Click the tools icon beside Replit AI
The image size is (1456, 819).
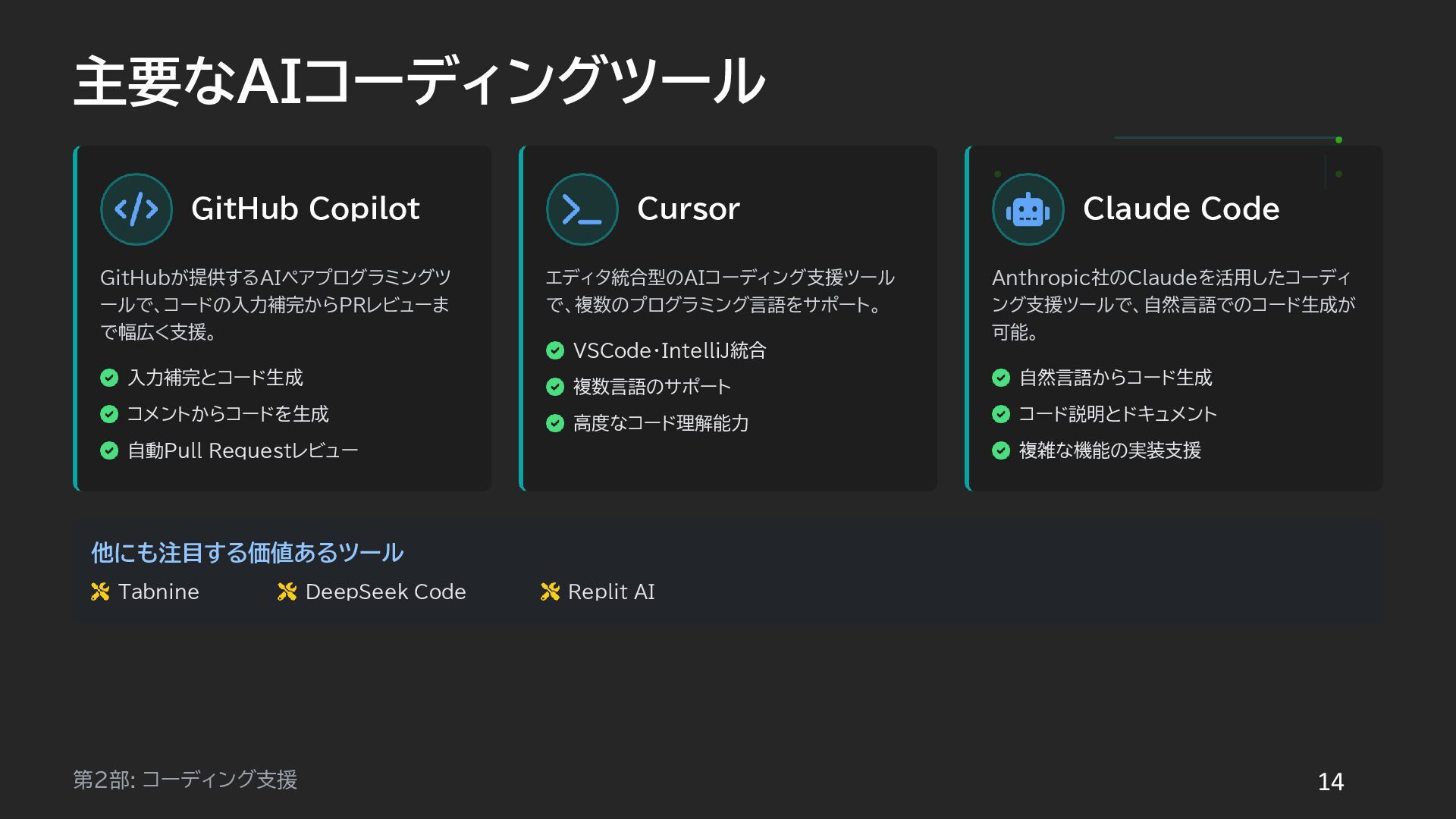[550, 591]
